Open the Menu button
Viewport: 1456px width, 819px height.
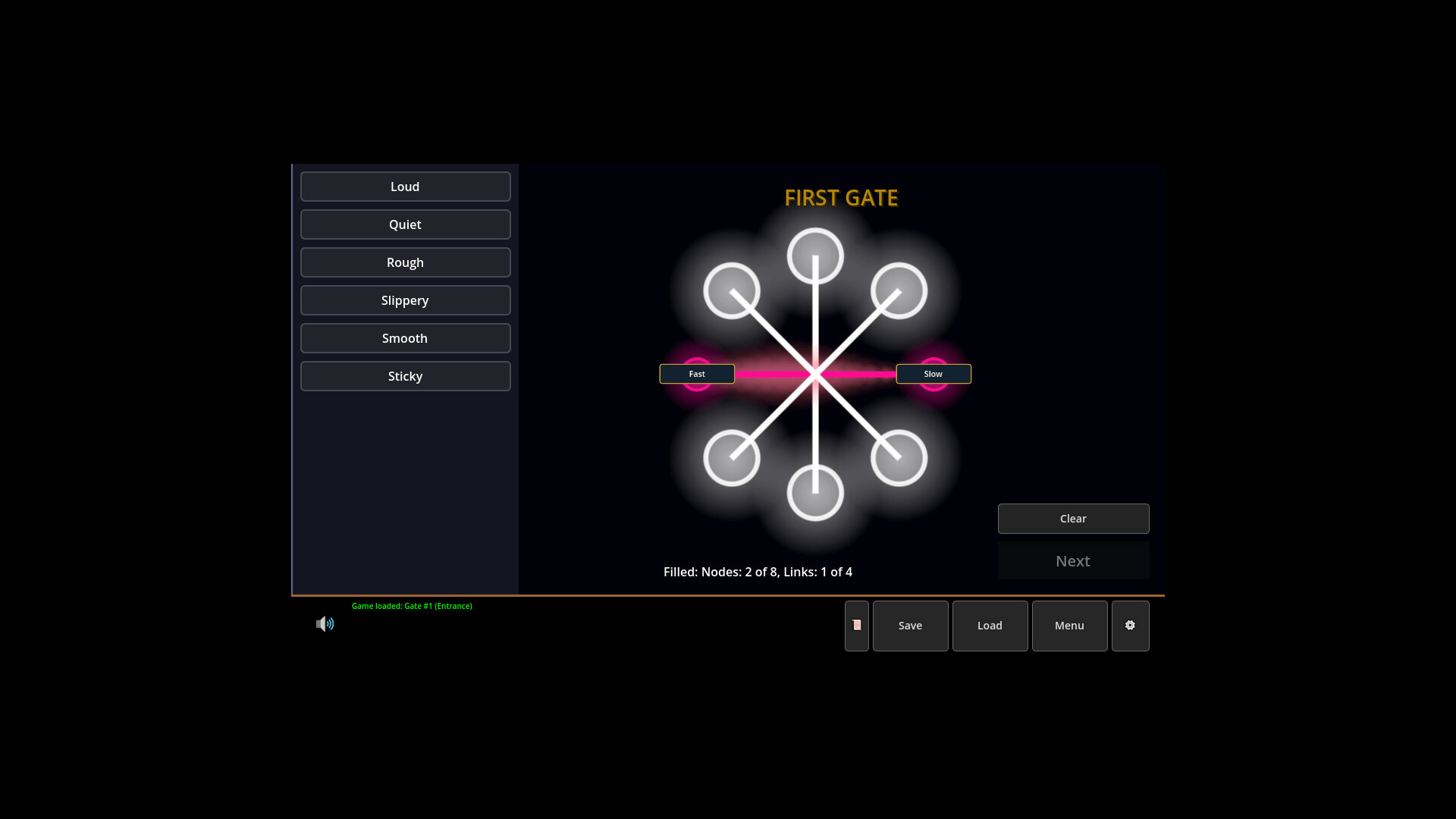tap(1069, 626)
